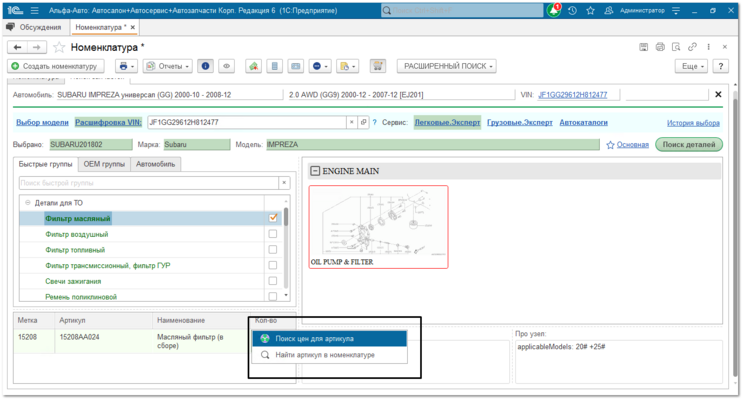Open the Обсуждения discussions tab

[x=34, y=27]
